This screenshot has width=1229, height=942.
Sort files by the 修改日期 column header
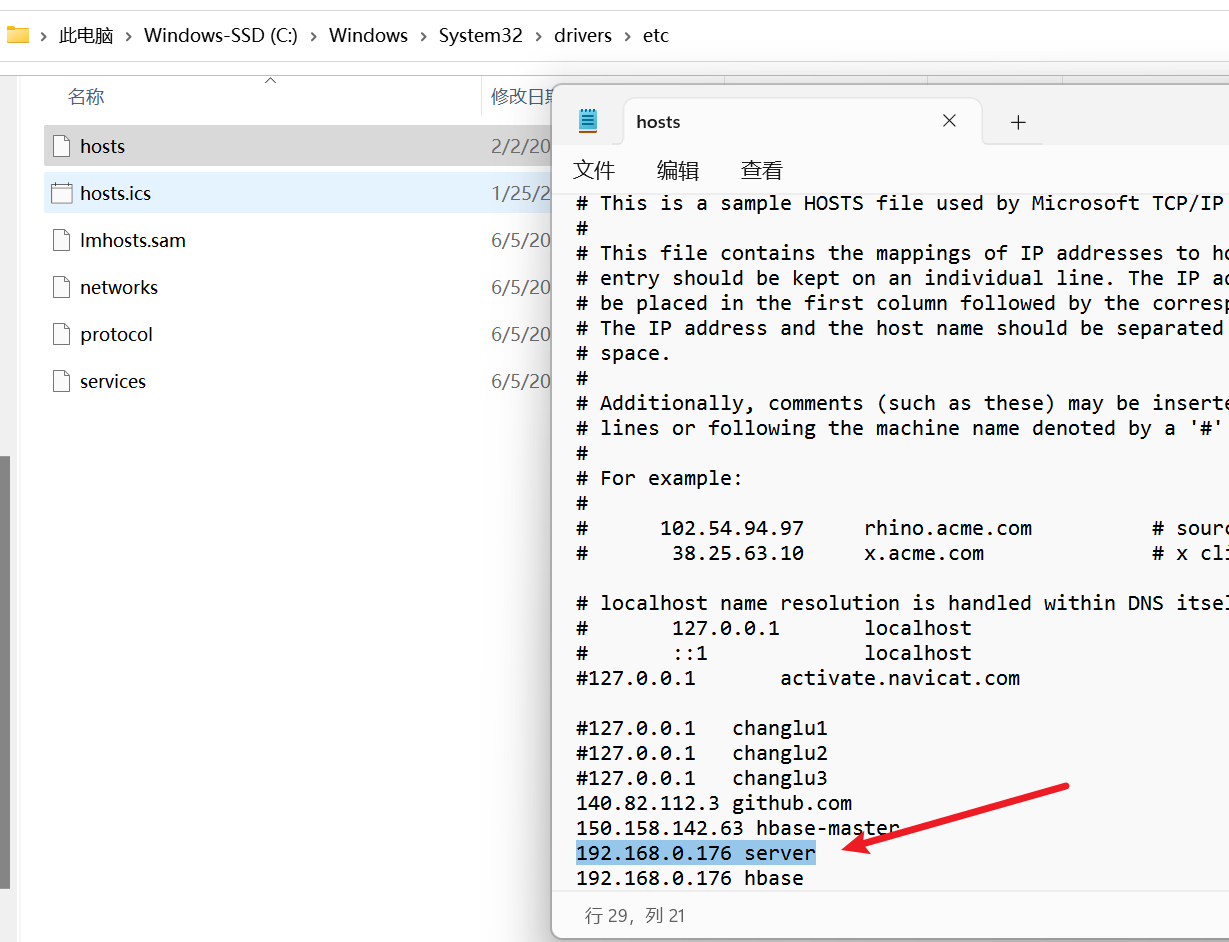521,97
